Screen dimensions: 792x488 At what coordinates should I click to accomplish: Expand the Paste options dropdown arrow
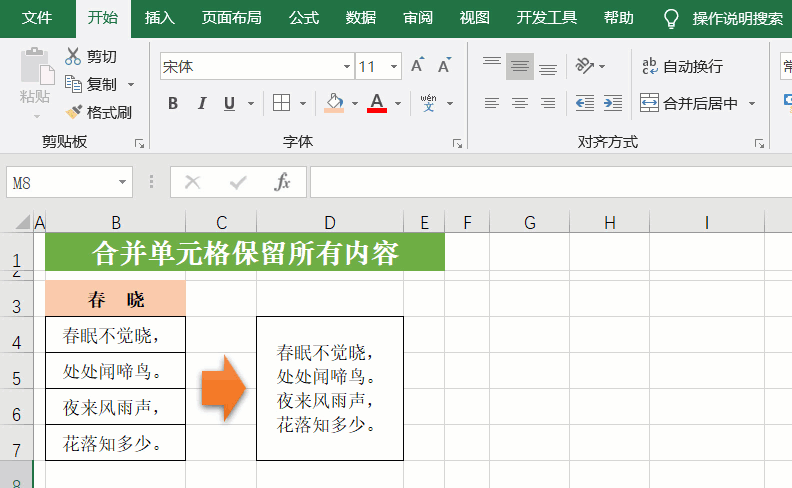[36, 117]
